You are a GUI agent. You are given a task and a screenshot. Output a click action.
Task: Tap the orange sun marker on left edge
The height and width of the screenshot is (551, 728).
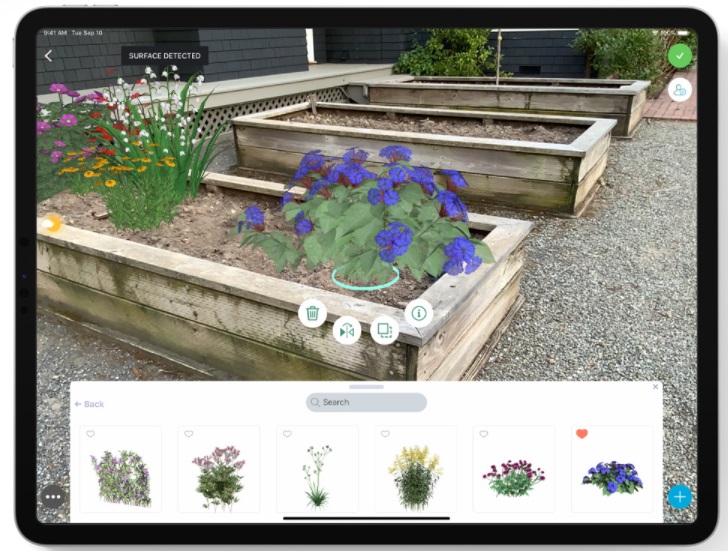point(51,224)
